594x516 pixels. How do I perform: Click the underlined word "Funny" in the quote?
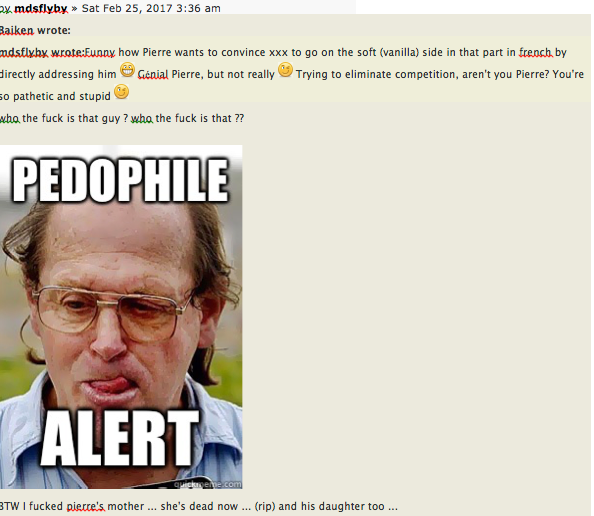(100, 52)
